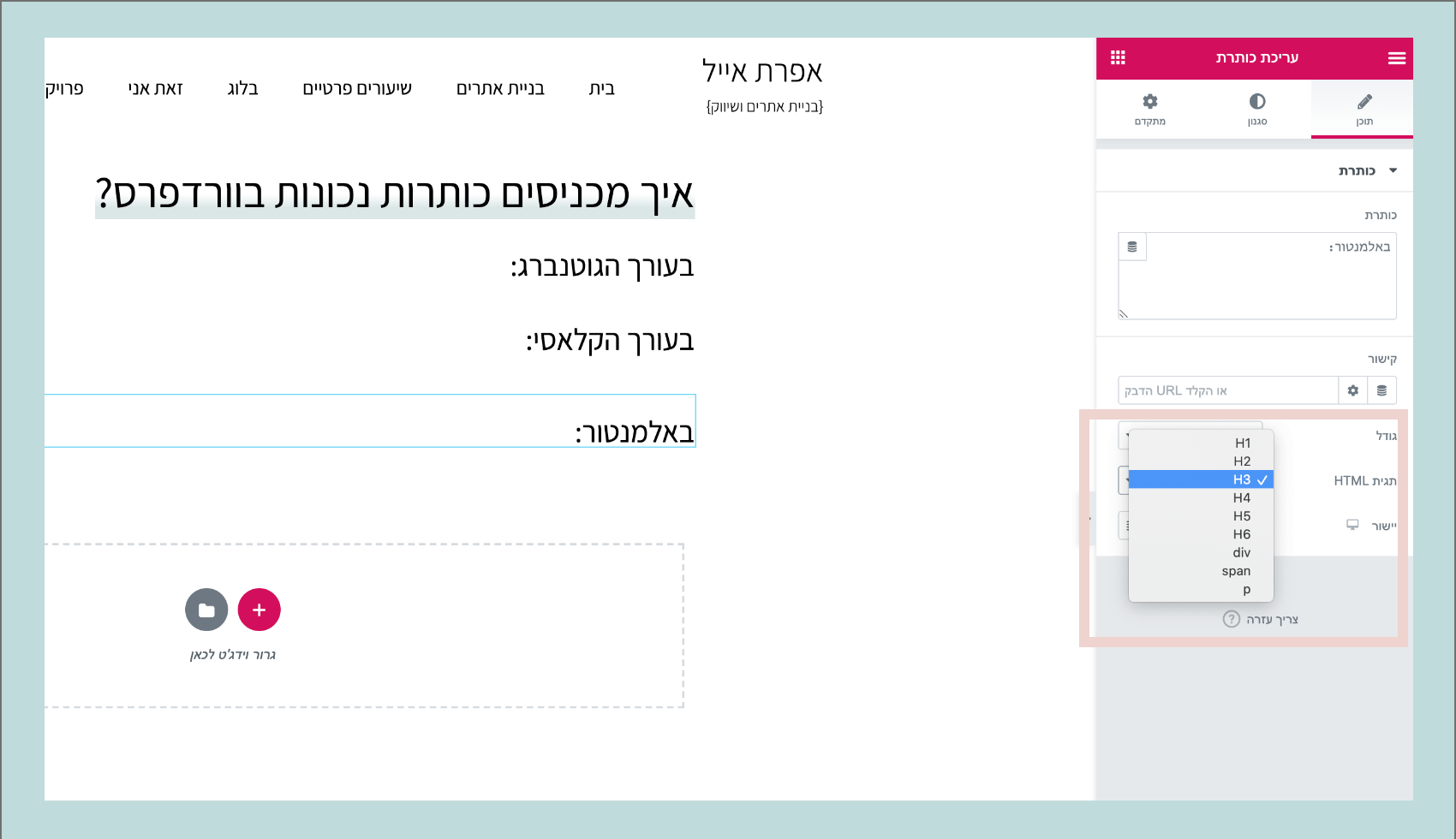Select div in the HTML tag list
This screenshot has height=839, width=1456.
coord(1202,552)
